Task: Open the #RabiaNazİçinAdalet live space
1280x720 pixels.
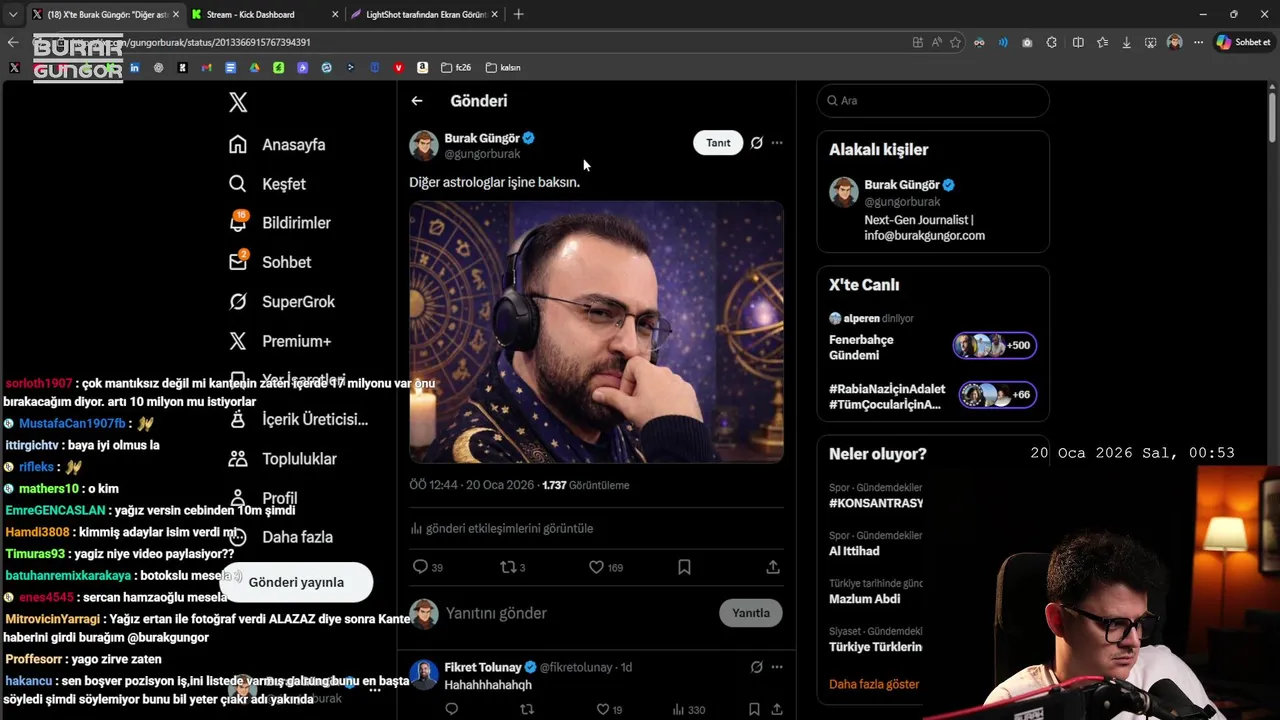Action: click(x=933, y=396)
